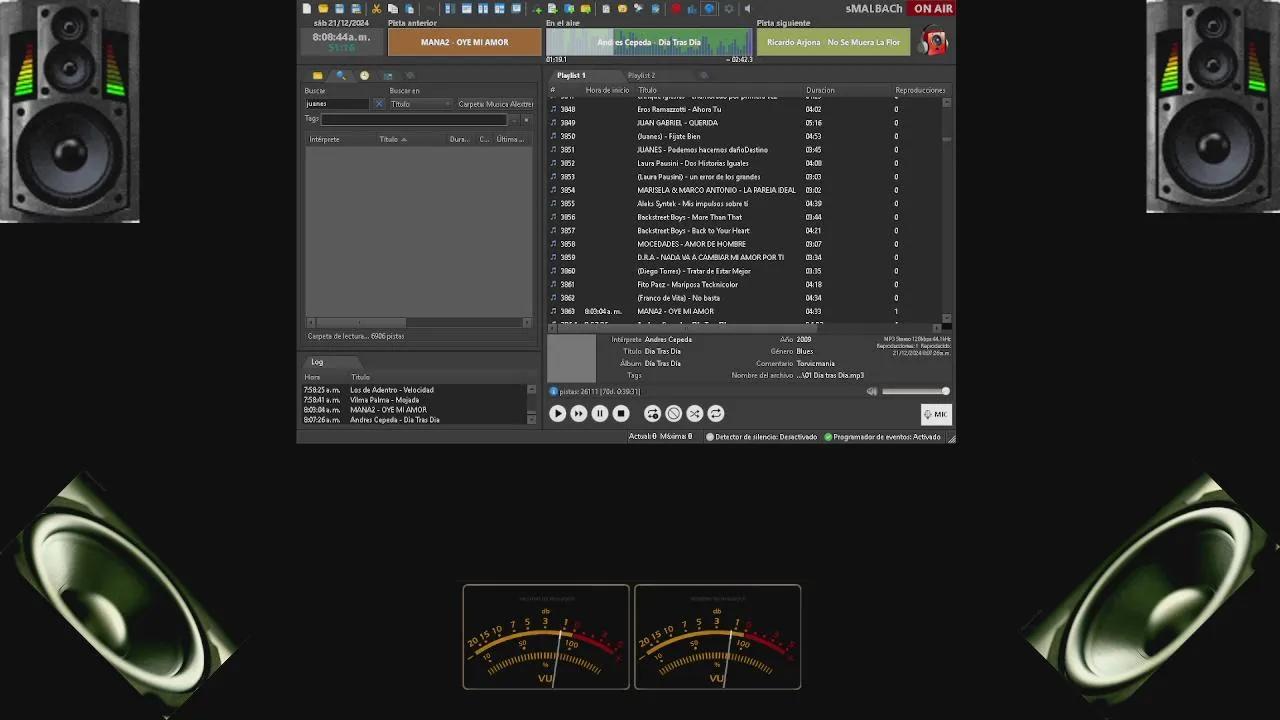Pause playback
This screenshot has width=1280, height=720.
pos(600,413)
